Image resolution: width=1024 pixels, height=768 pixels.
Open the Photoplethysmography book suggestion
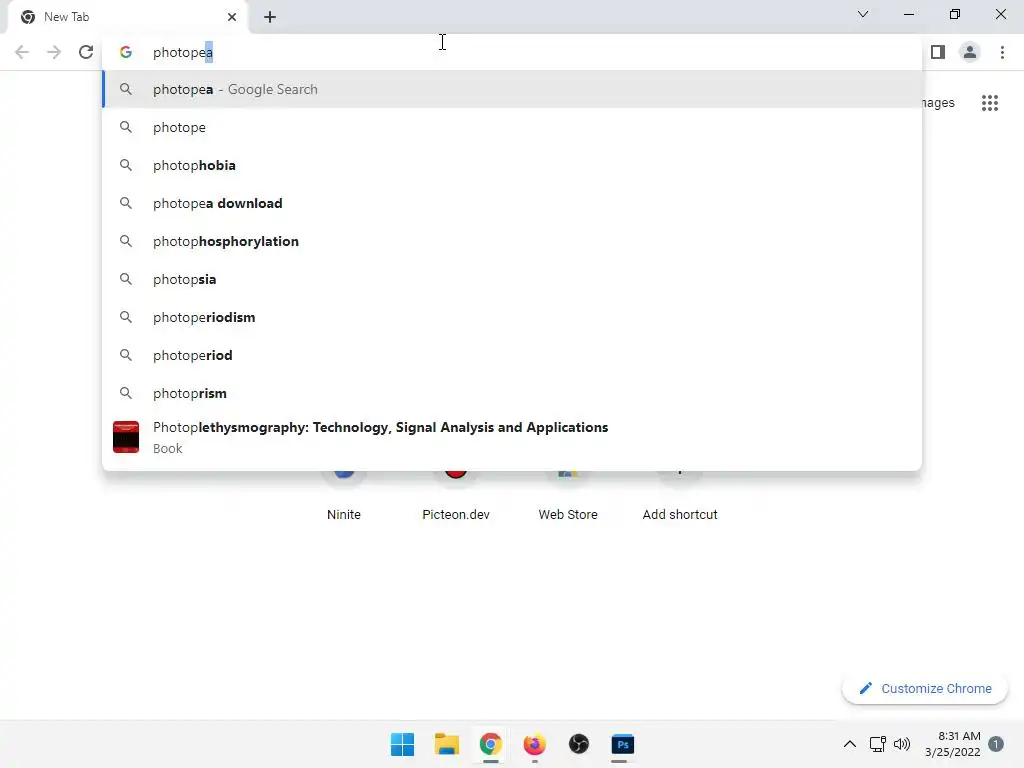click(512, 437)
